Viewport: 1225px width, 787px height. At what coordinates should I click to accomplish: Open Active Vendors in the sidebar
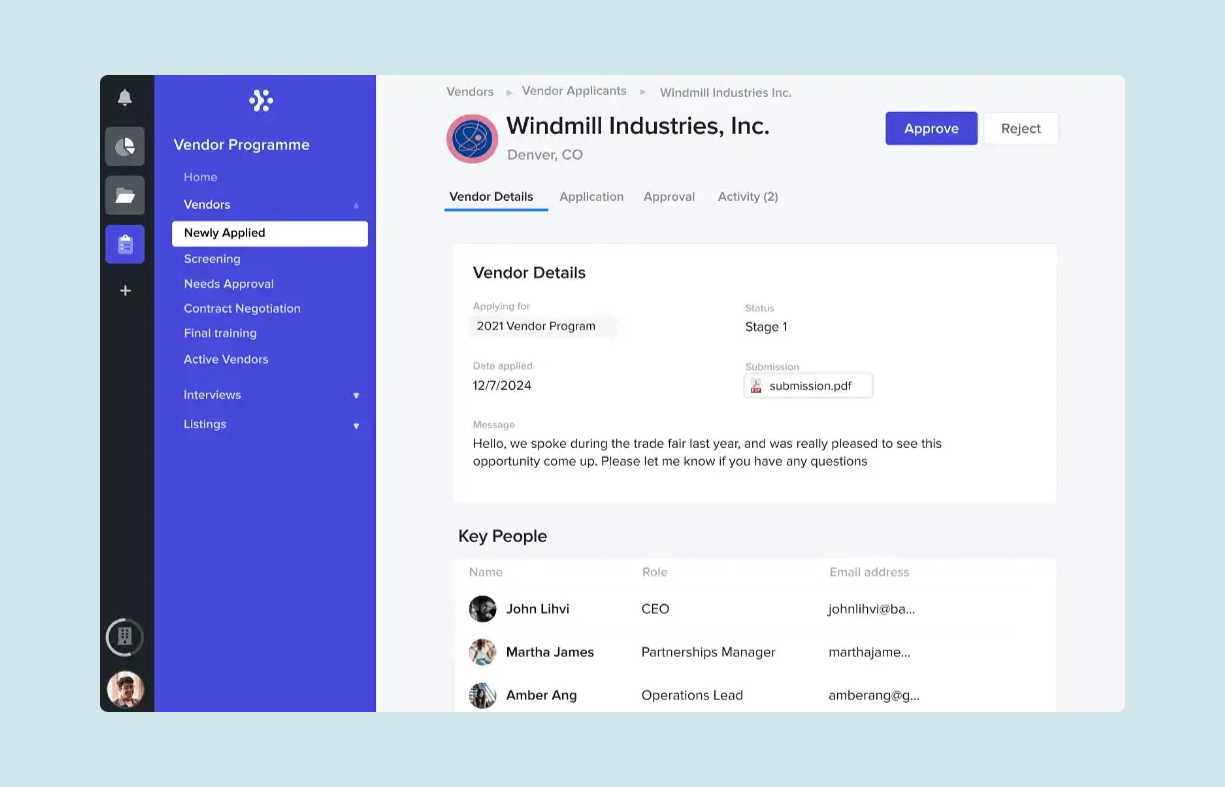226,359
